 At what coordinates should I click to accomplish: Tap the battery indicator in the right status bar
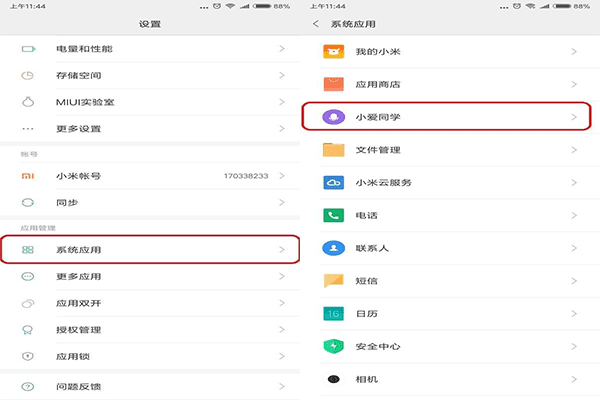[562, 6]
